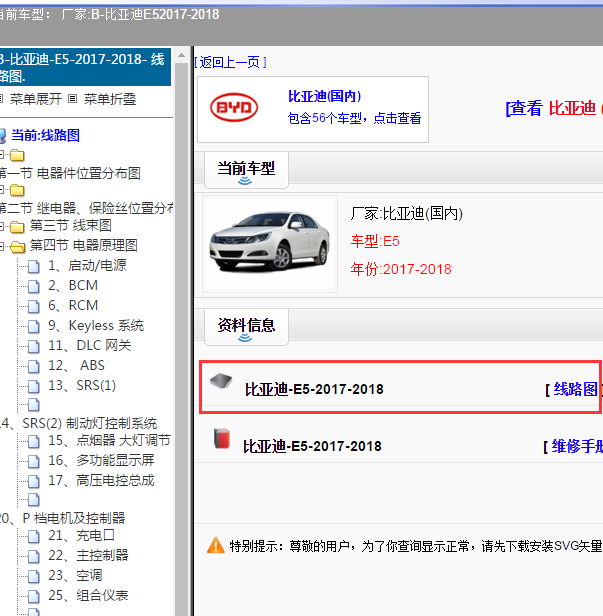This screenshot has height=616, width=603.
Task: Open tree item 9、Keyless 系统
Action: (96, 326)
